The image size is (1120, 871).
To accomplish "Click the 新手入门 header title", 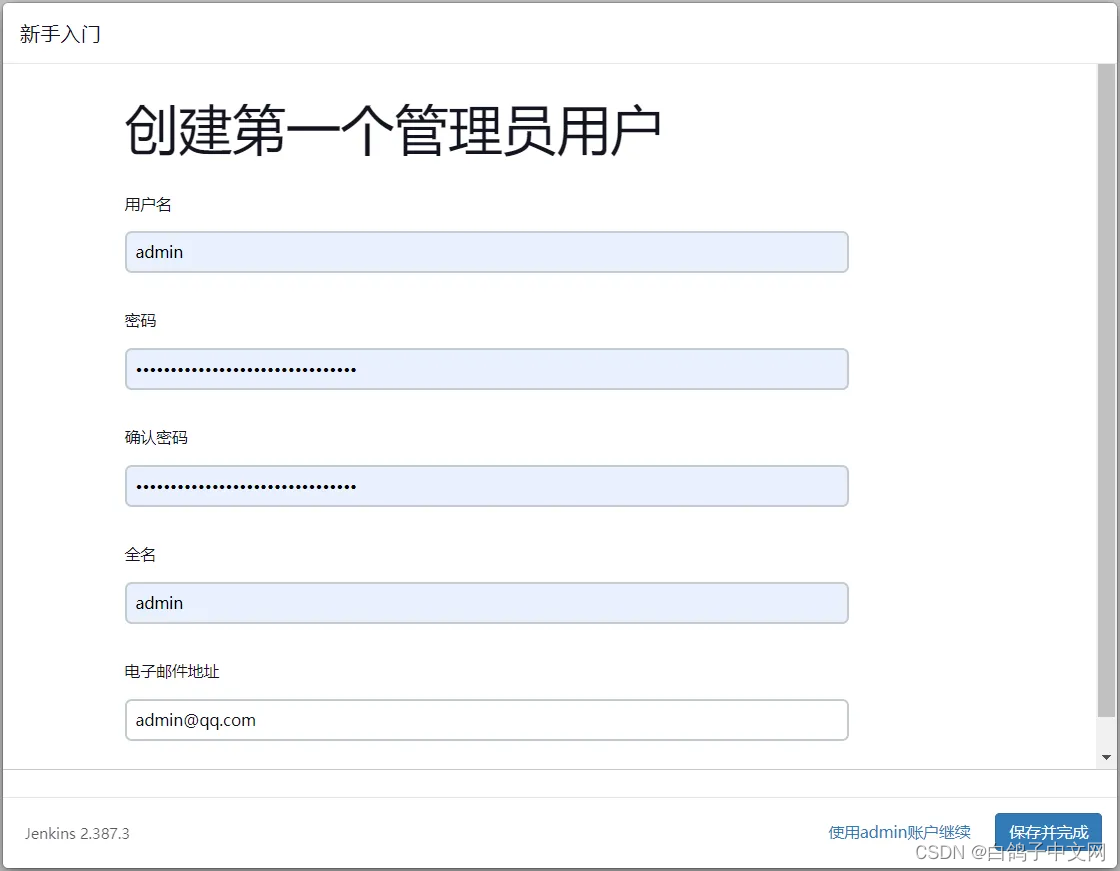I will [x=60, y=34].
